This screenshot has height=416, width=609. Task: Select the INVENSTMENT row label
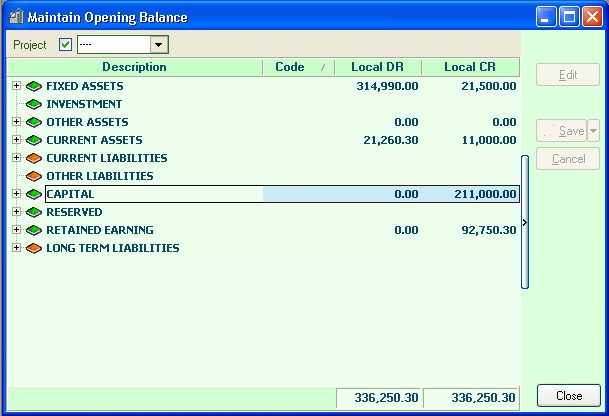click(x=84, y=104)
